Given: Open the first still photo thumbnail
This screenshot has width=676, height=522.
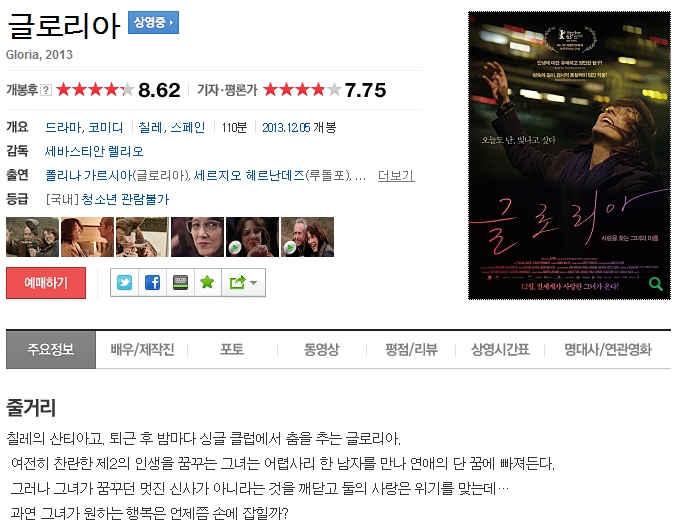Looking at the screenshot, I should [x=32, y=237].
